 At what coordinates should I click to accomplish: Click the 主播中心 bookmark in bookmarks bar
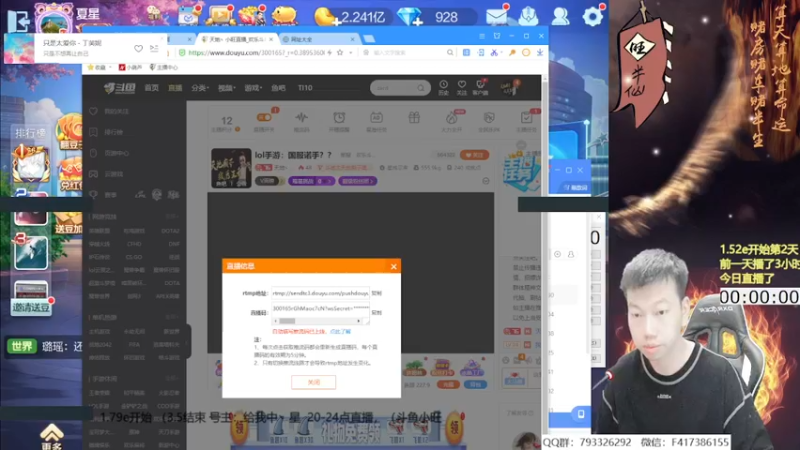164,67
